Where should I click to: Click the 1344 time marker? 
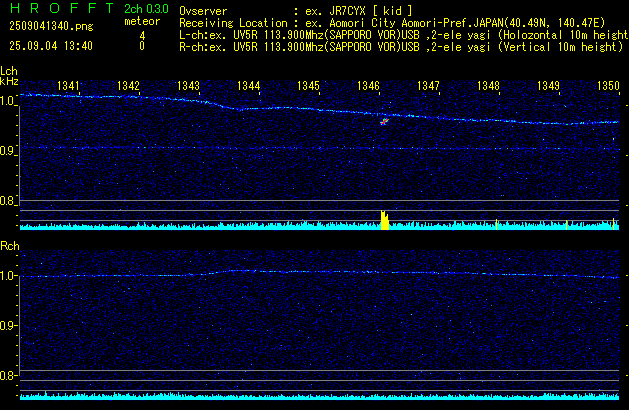249,86
